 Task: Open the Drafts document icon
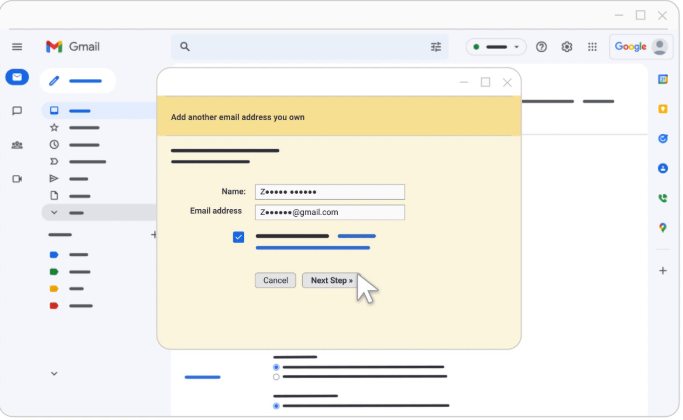point(54,196)
